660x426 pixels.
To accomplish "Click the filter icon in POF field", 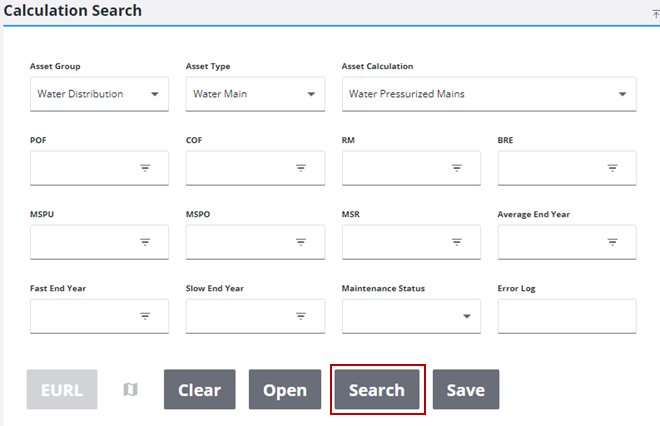I will tap(145, 168).
